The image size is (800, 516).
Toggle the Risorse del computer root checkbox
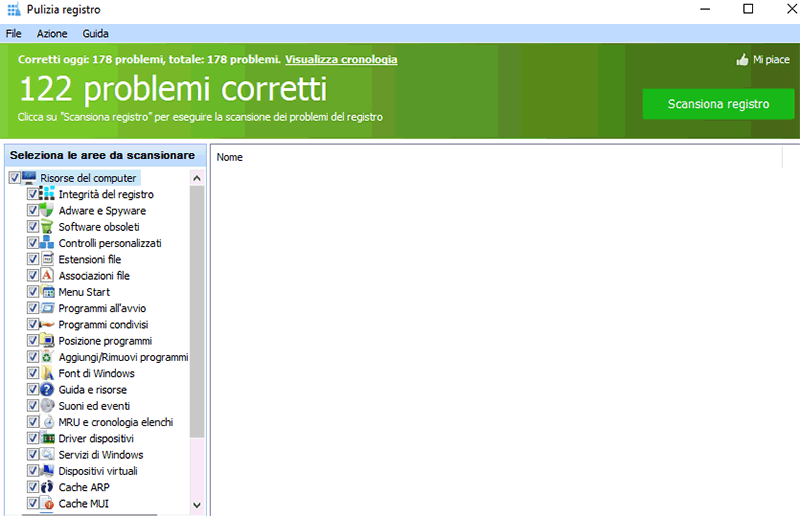click(x=14, y=178)
